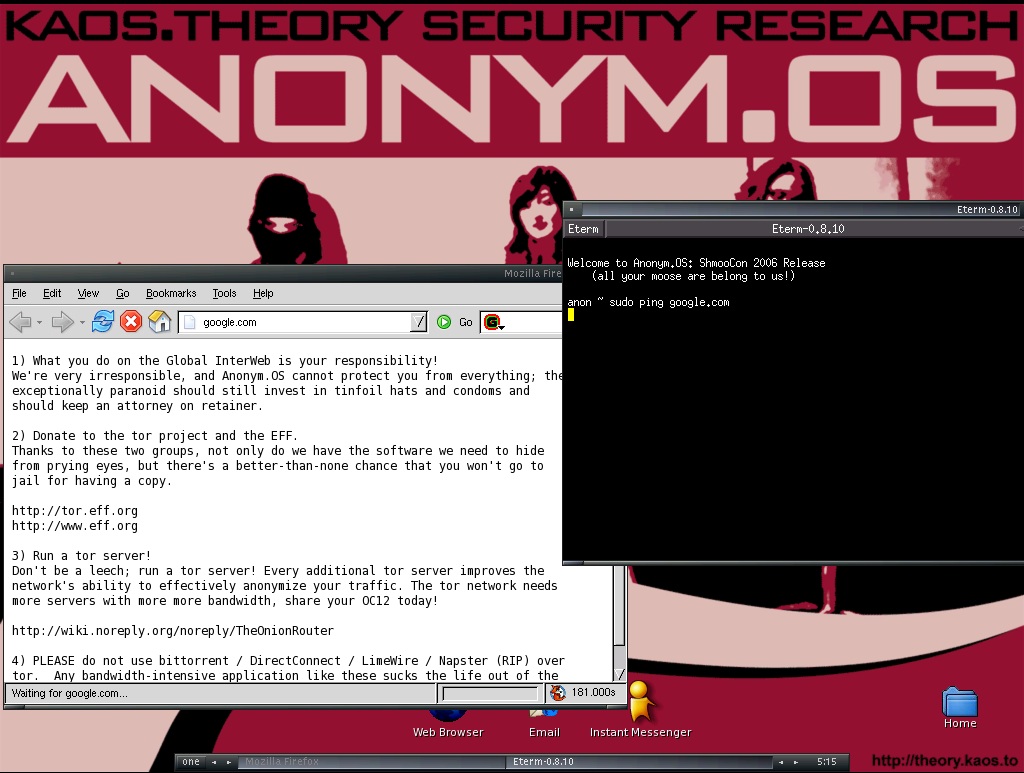Switch to next workspace using right pager arrow
This screenshot has width=1024, height=773.
click(x=229, y=762)
